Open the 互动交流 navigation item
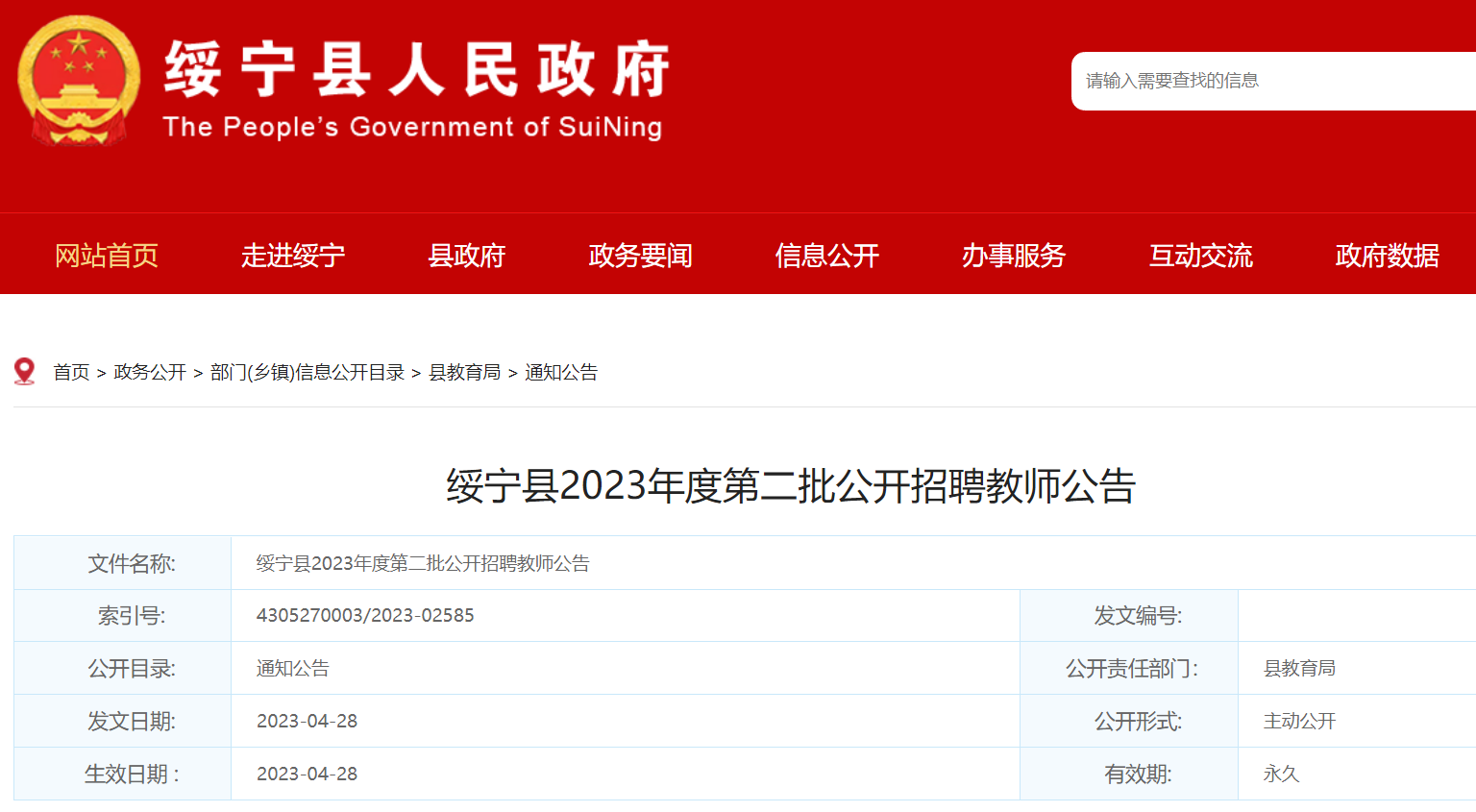Viewport: 1476px width, 812px height. coord(1201,256)
